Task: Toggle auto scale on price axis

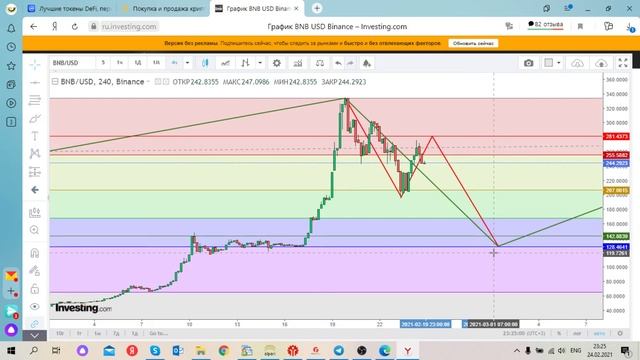Action: pos(599,333)
